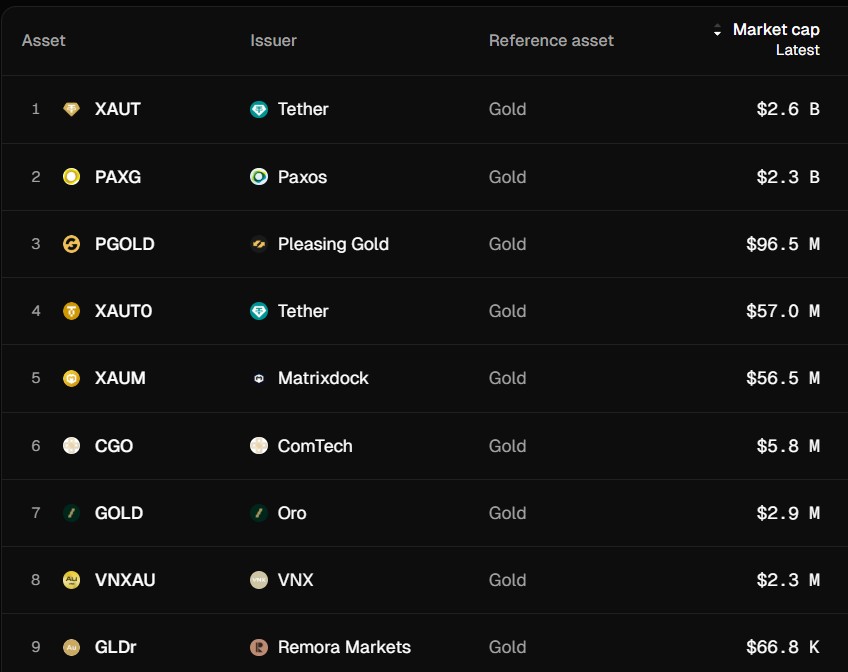Image resolution: width=848 pixels, height=672 pixels.
Task: Click the Remora Markets issuer logo
Action: pyautogui.click(x=259, y=647)
